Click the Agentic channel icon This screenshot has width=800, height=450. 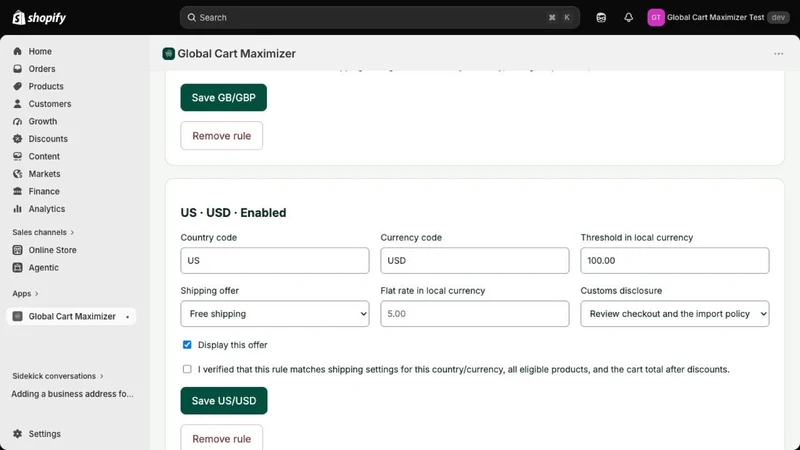click(17, 267)
